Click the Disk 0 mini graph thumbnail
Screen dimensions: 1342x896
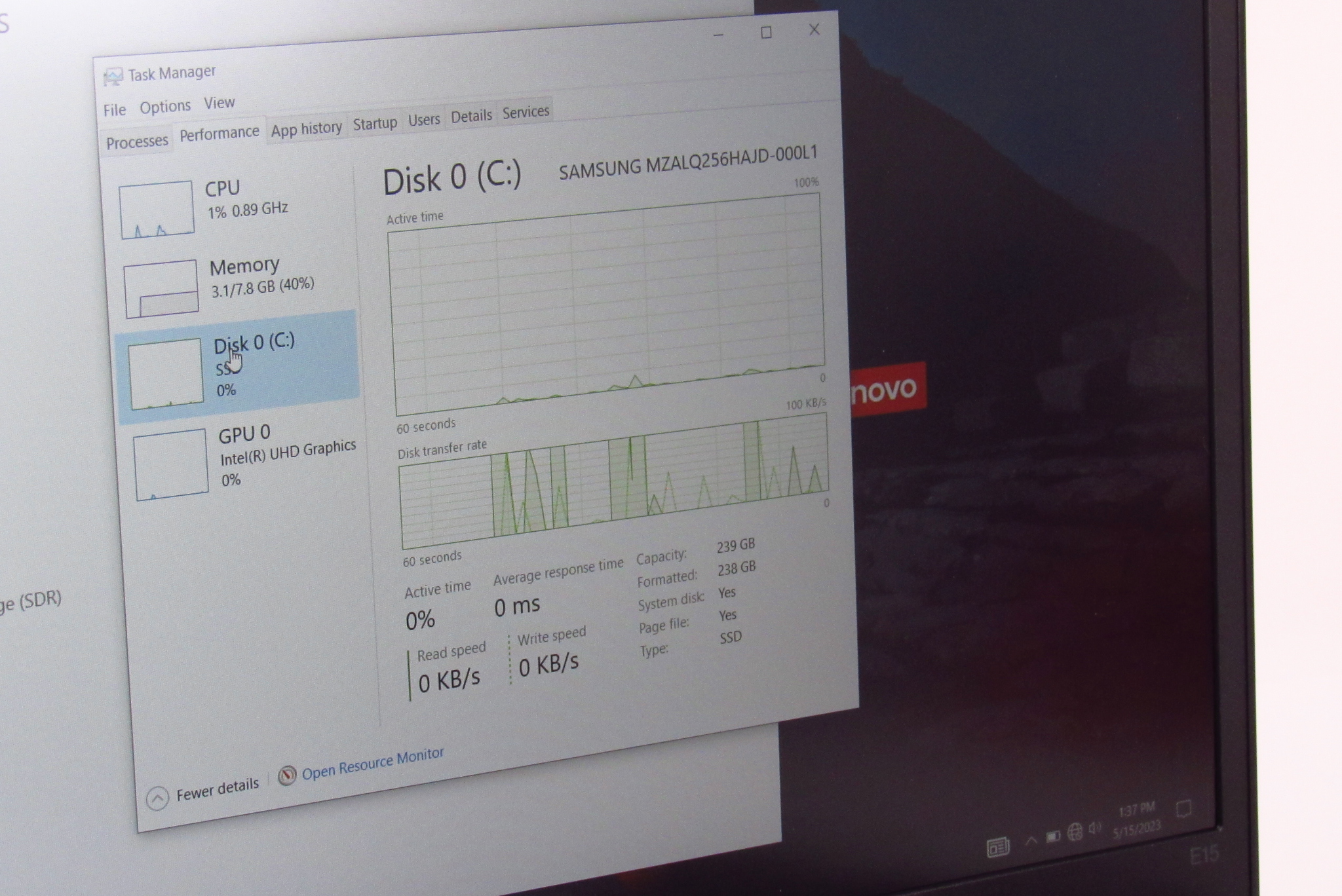(x=165, y=374)
